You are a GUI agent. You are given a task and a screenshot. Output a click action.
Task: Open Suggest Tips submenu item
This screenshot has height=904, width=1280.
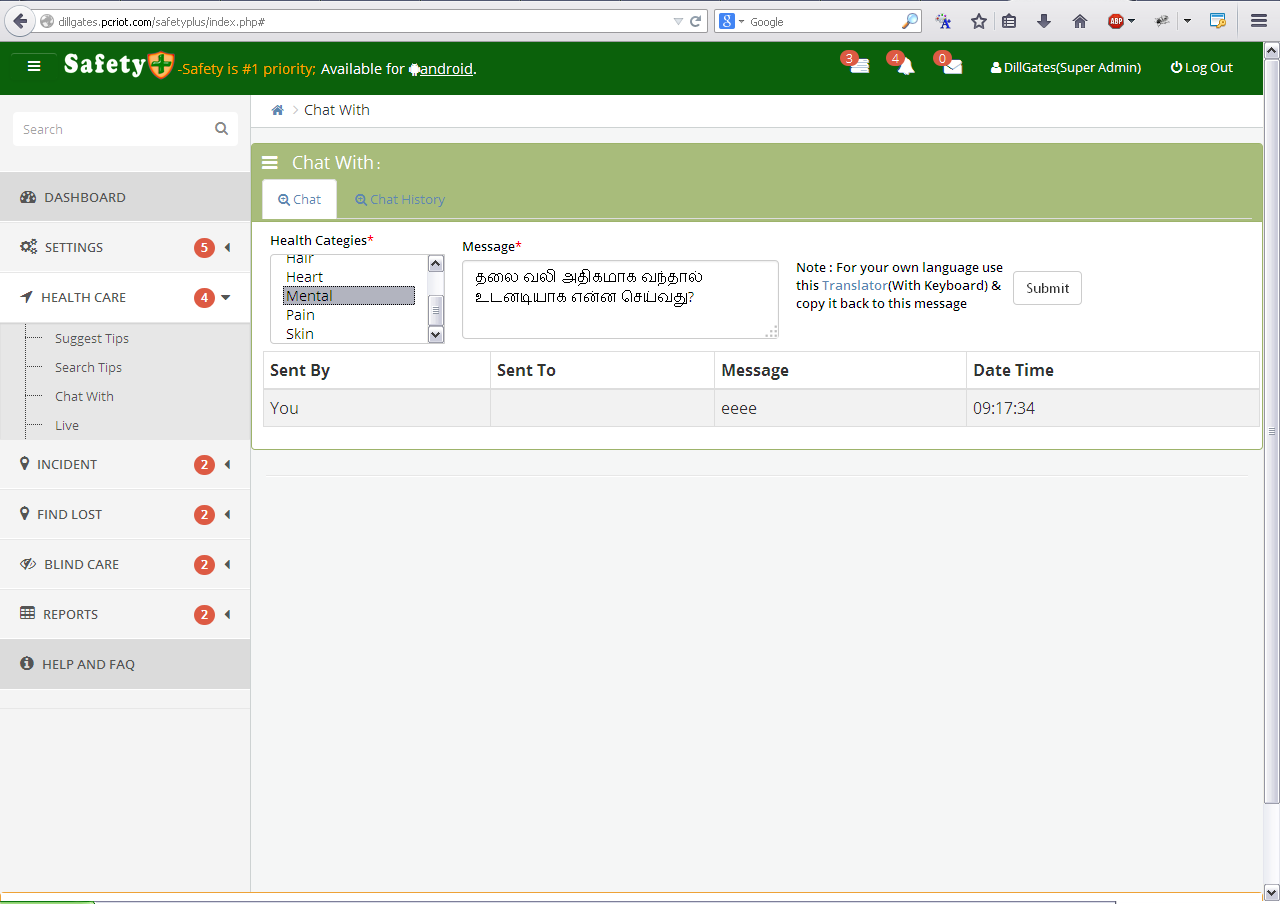[x=92, y=338]
